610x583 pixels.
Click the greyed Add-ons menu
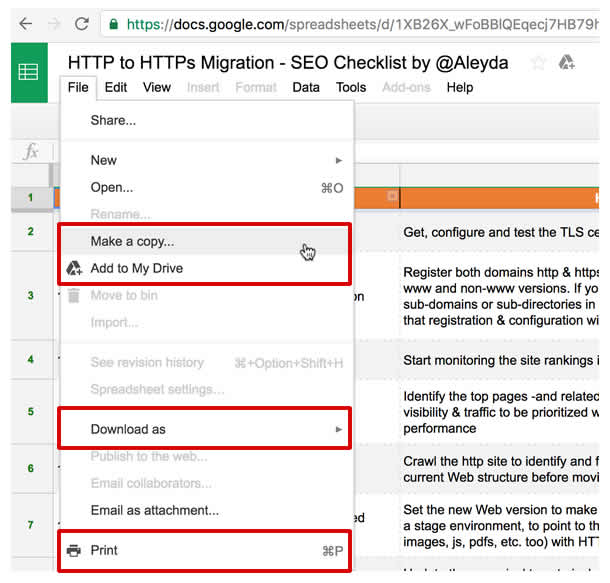406,87
